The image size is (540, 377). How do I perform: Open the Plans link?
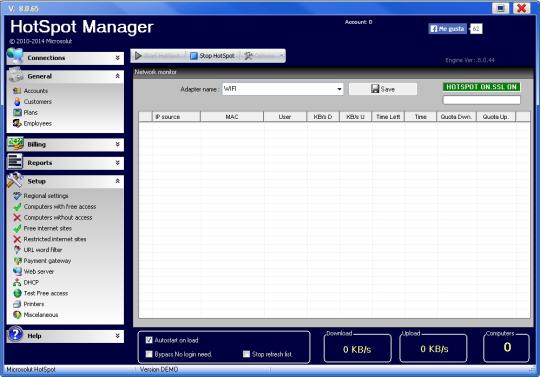[x=31, y=113]
